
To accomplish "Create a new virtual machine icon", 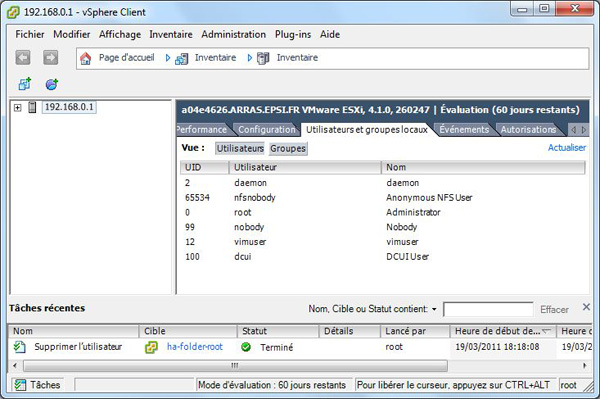I will 24,84.
